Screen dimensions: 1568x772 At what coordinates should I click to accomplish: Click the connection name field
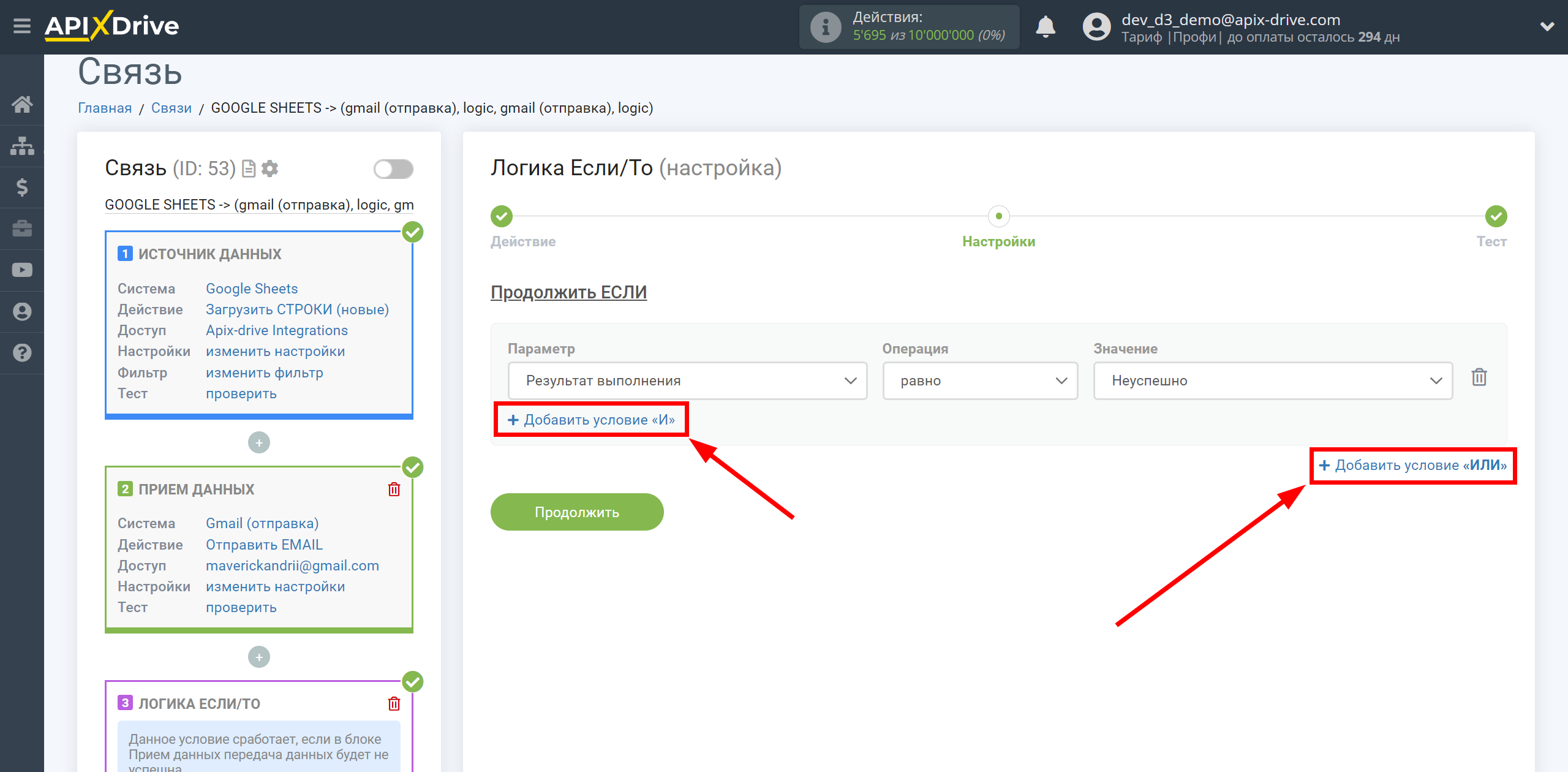[259, 205]
